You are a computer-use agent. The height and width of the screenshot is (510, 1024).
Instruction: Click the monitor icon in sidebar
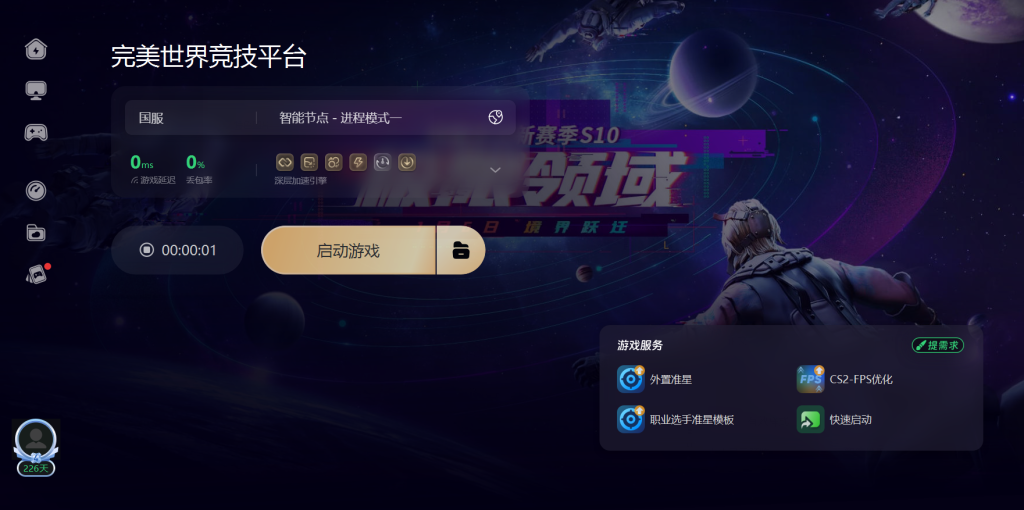pos(36,90)
